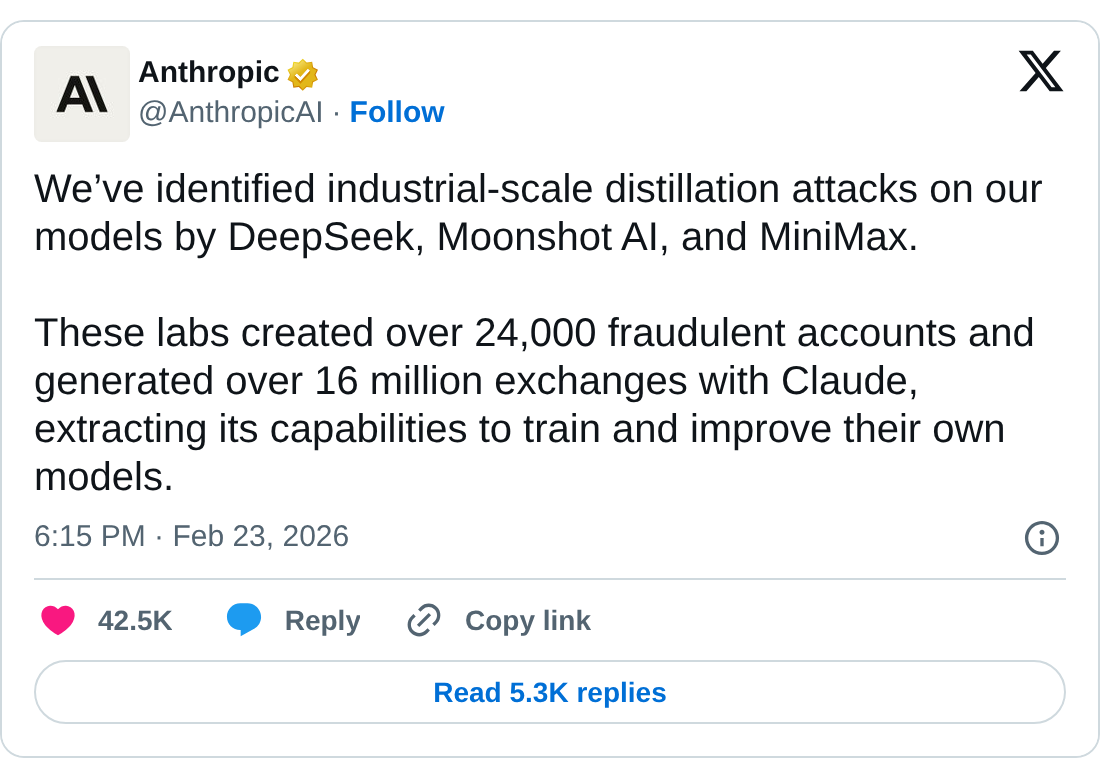Click the 42.5K likes count
The height and width of the screenshot is (778, 1100).
click(135, 621)
